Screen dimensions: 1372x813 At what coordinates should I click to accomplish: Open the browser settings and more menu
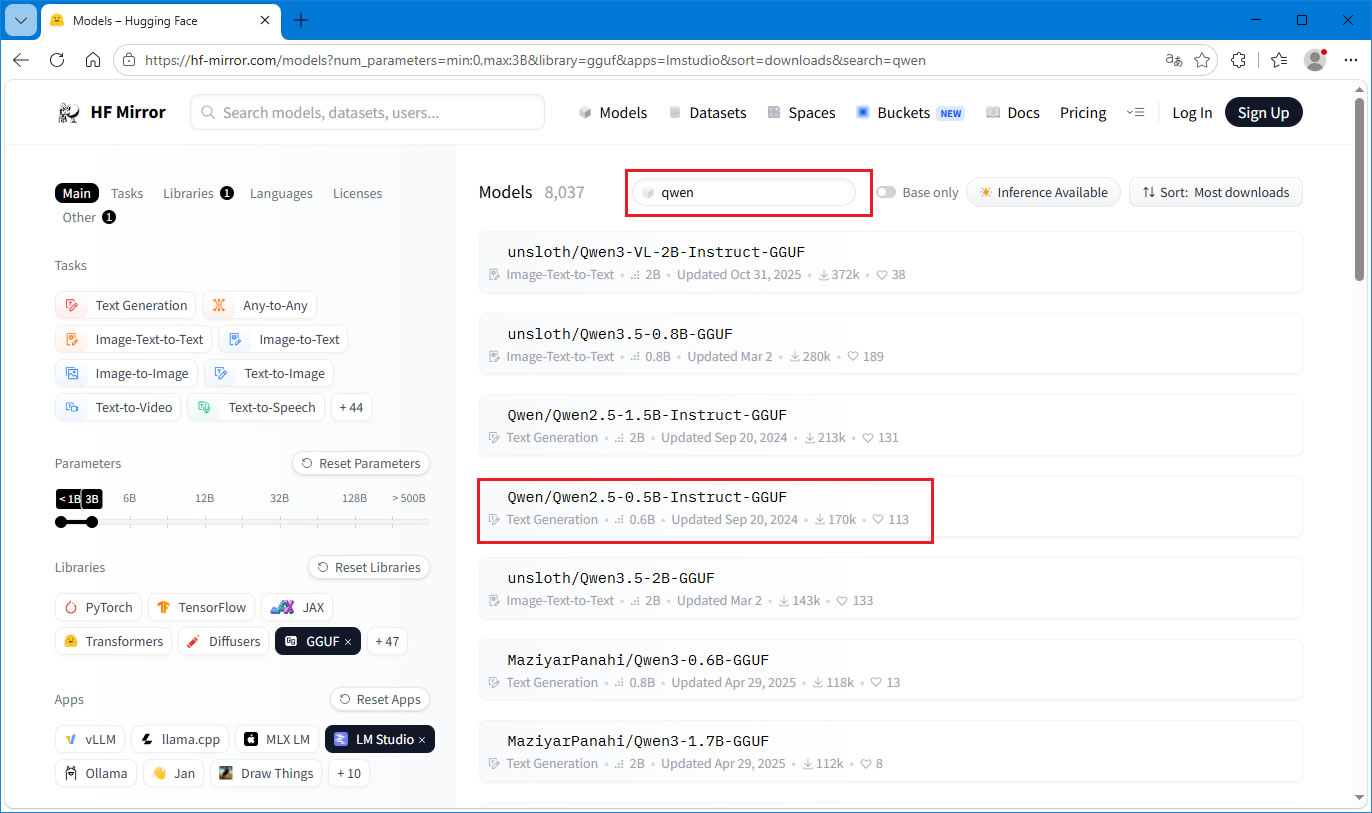[1350, 60]
